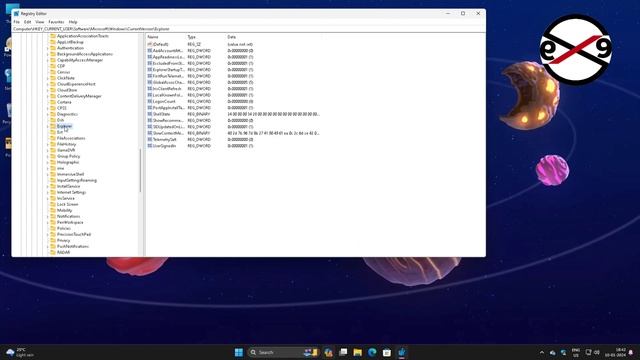Screen dimensions: 640x360
Task: Select the GameDVR folder icon
Action: 53,150
